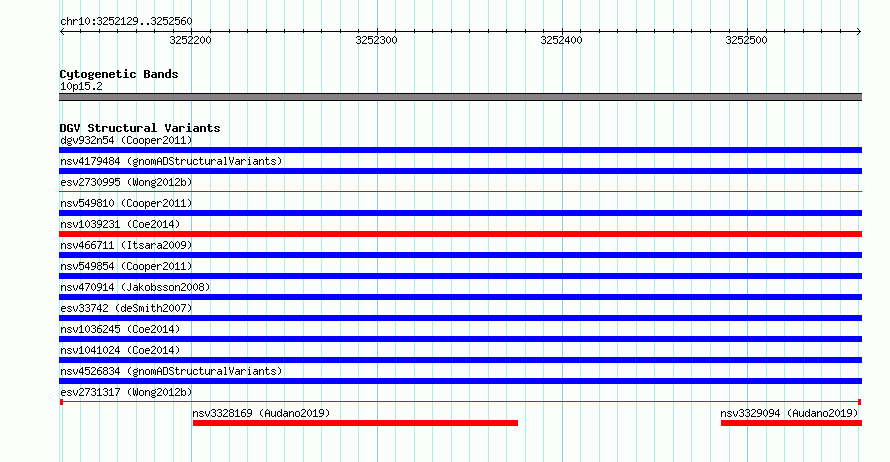
Task: Click blue bar under nsv1041024
Action: point(460,360)
